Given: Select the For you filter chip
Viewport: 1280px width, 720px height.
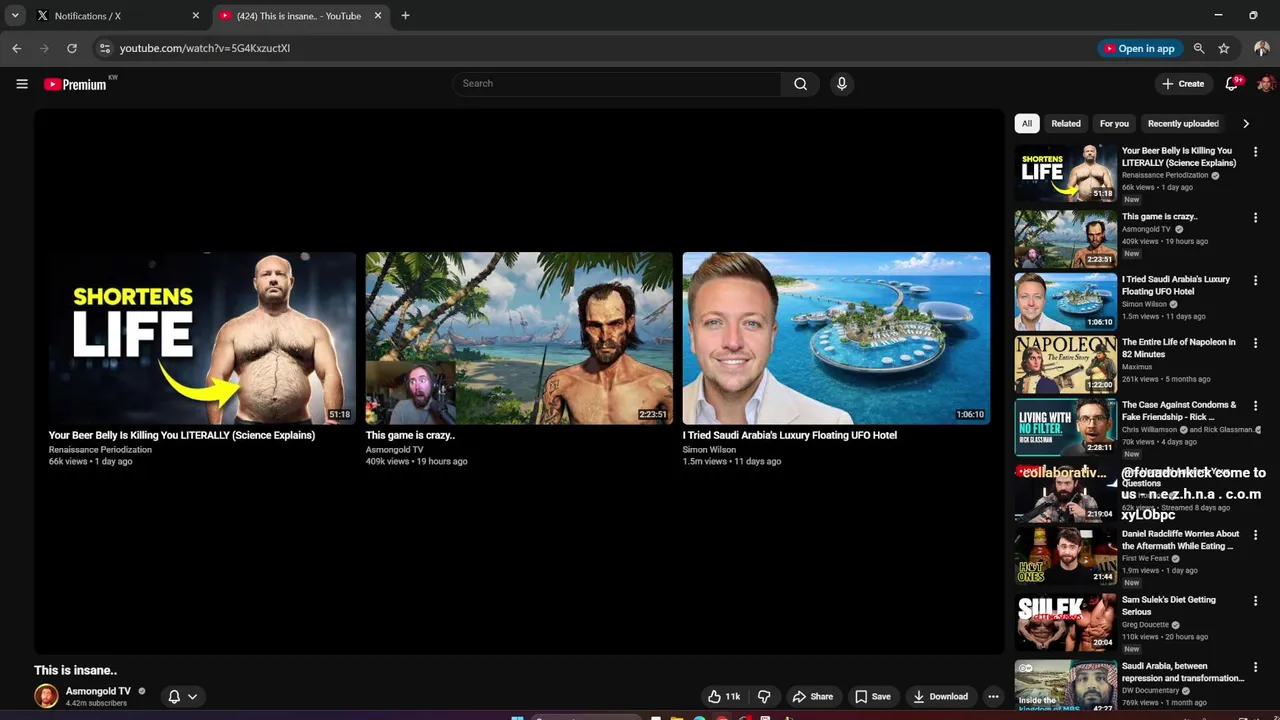Looking at the screenshot, I should tap(1114, 124).
